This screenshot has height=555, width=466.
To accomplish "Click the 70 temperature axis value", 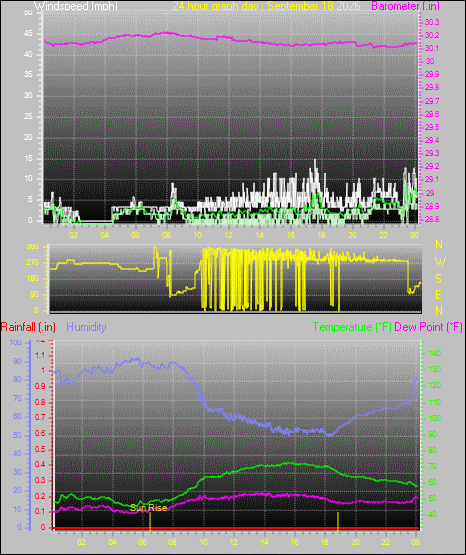I will tap(432, 467).
